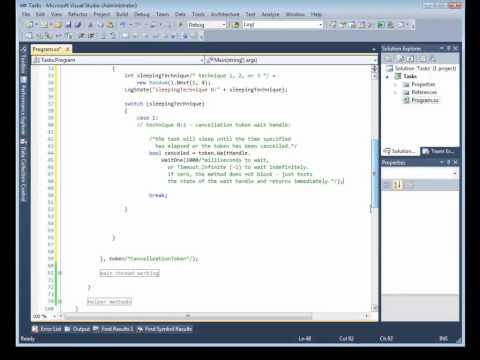Open the Window menu
This screenshot has height=360, width=480.
click(295, 14)
